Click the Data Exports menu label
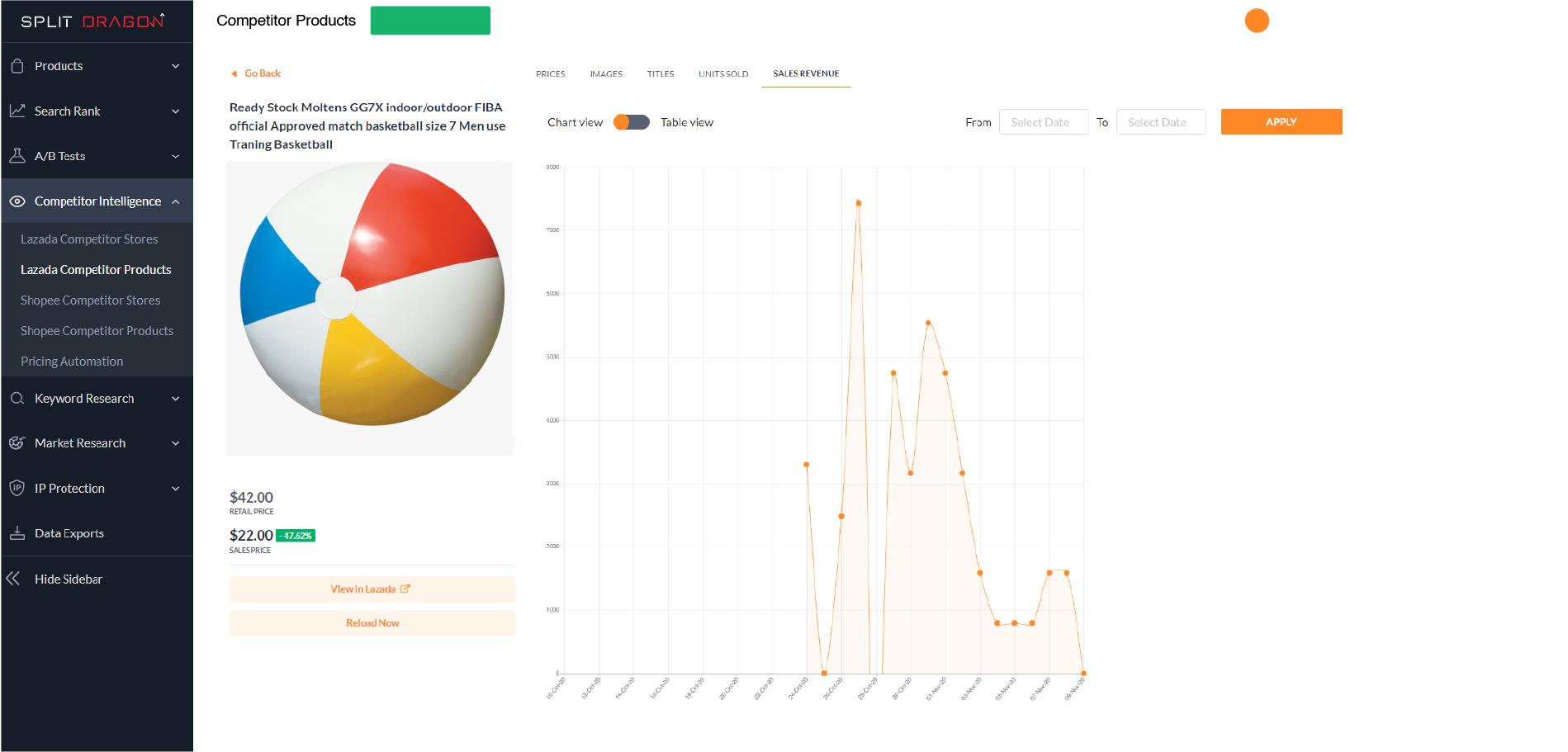The image size is (1568, 752). pos(69,533)
